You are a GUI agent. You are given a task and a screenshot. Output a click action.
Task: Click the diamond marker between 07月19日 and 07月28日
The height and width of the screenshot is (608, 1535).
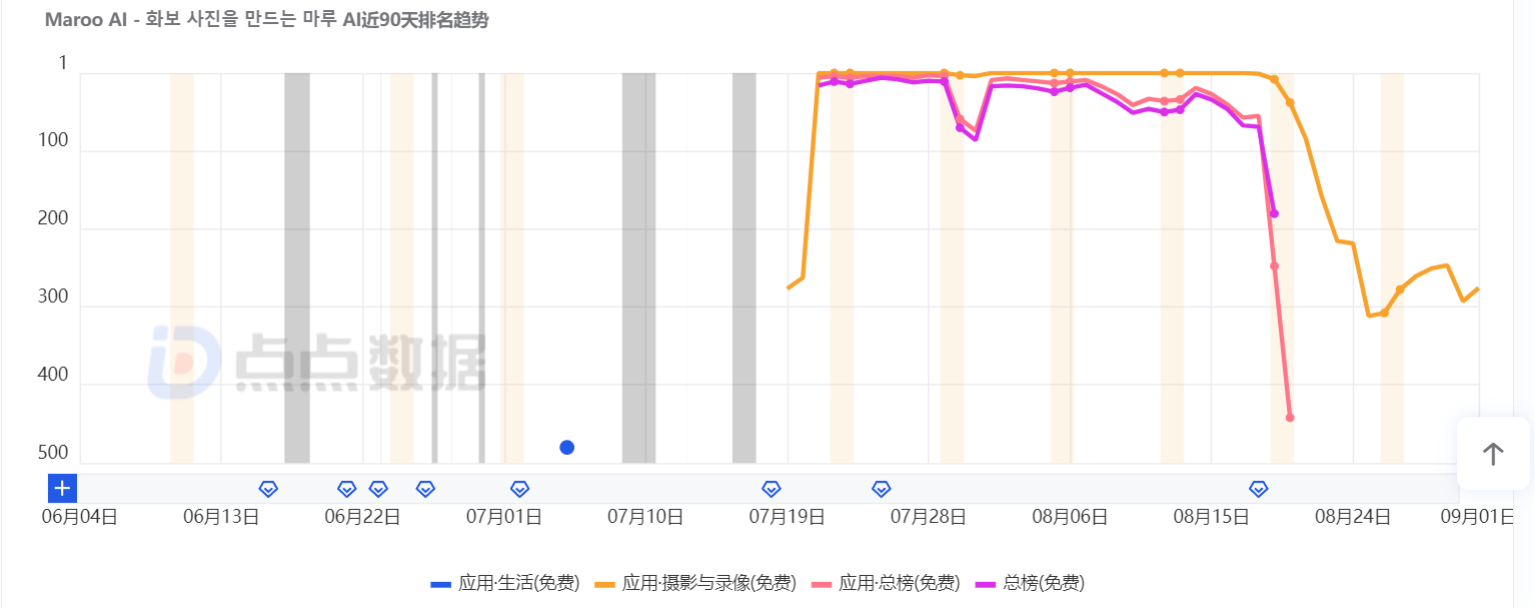(881, 489)
